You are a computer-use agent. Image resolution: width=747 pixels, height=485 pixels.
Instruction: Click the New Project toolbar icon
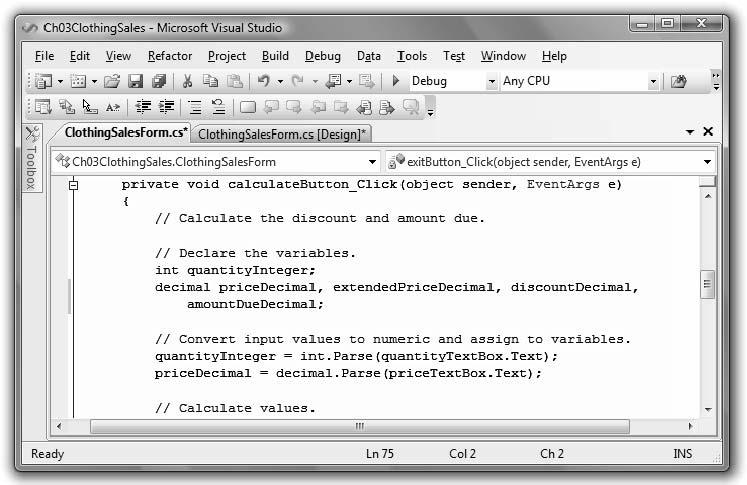click(x=43, y=81)
